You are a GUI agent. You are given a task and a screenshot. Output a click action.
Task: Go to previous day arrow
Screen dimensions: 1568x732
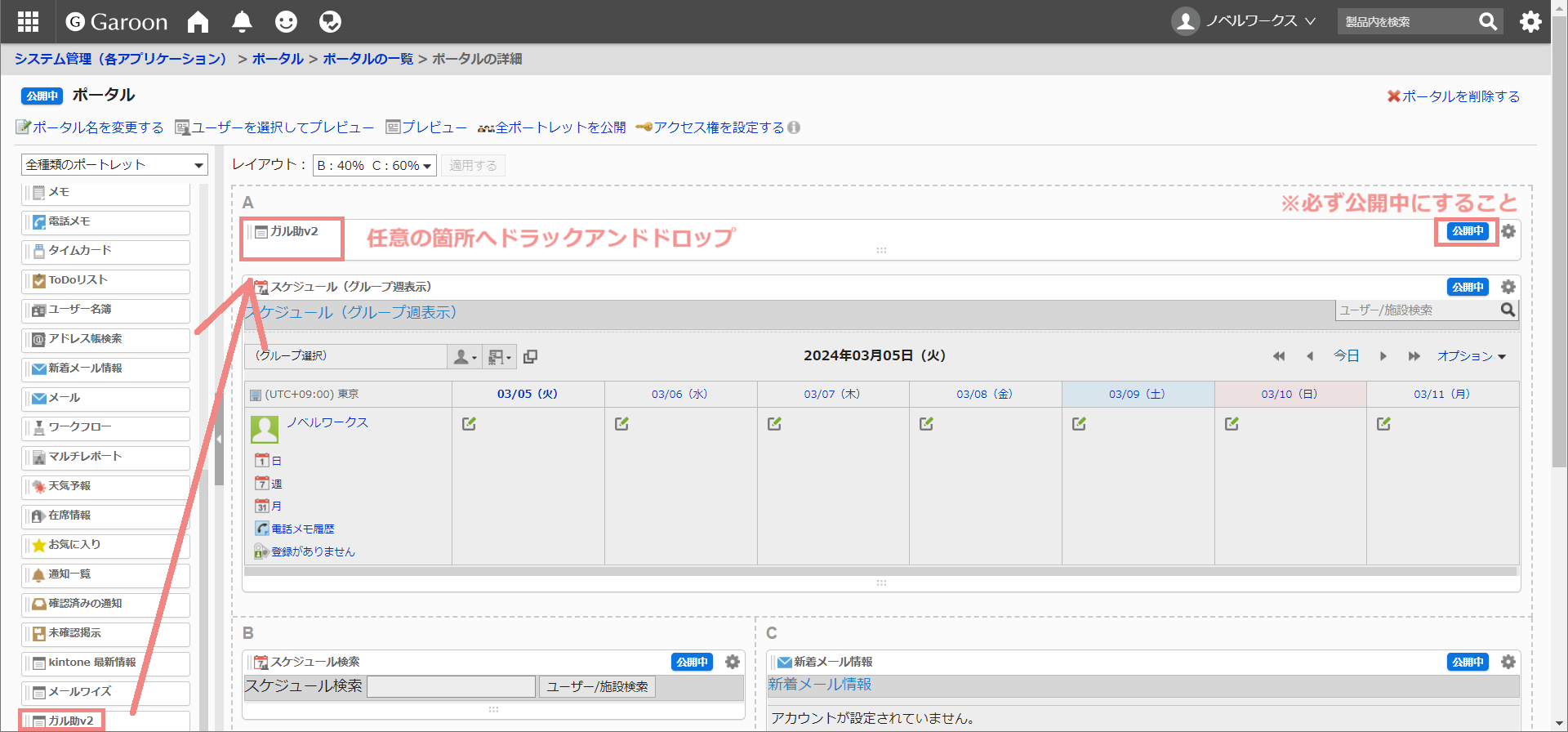coord(1310,356)
